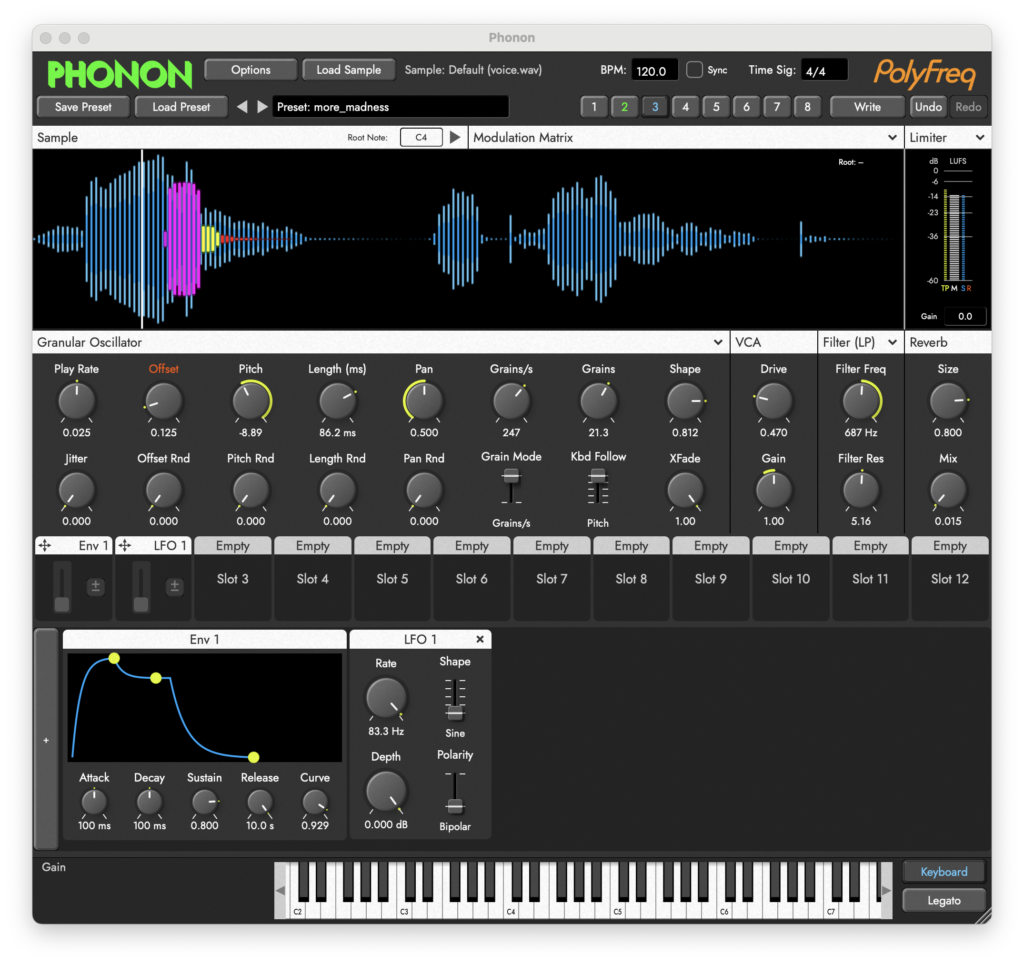This screenshot has width=1024, height=964.
Task: Open the Granular Oscillator dropdown arrow
Action: [x=718, y=342]
